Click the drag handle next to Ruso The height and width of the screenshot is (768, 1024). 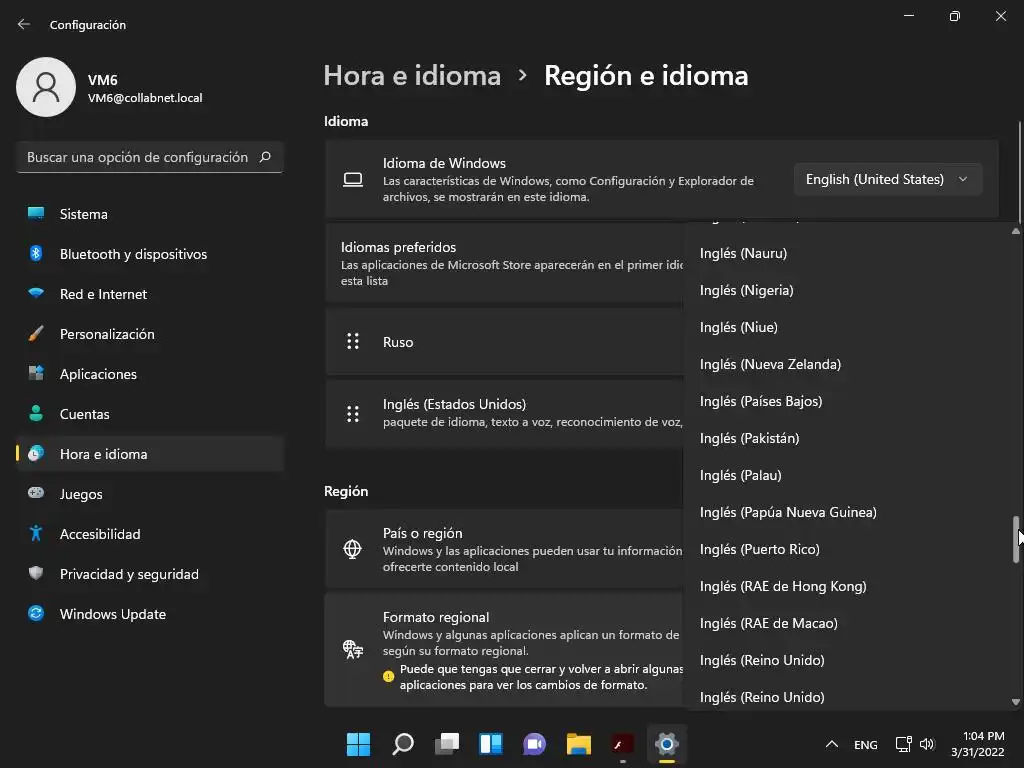pyautogui.click(x=353, y=342)
